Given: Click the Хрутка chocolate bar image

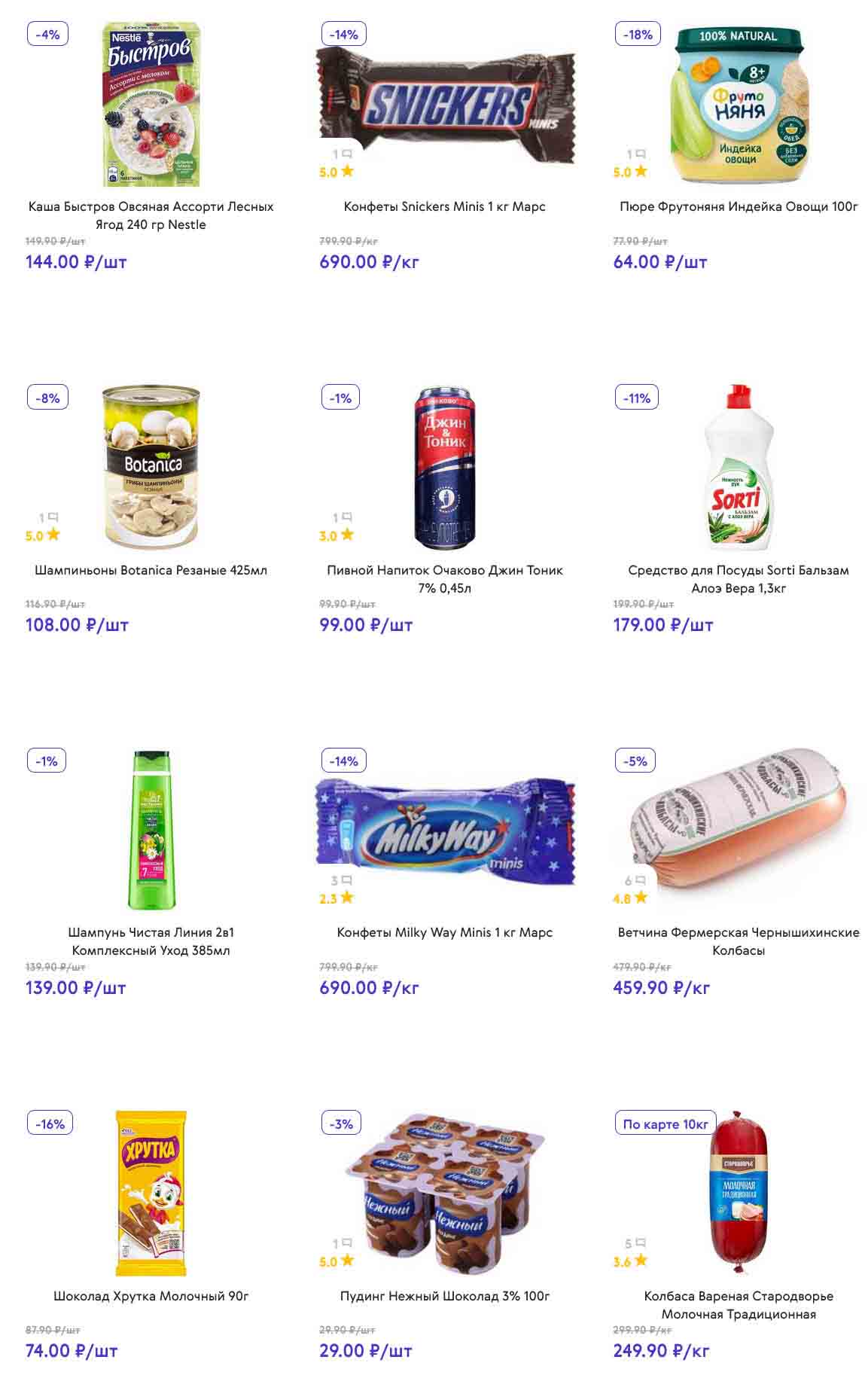Looking at the screenshot, I should coord(151,1193).
